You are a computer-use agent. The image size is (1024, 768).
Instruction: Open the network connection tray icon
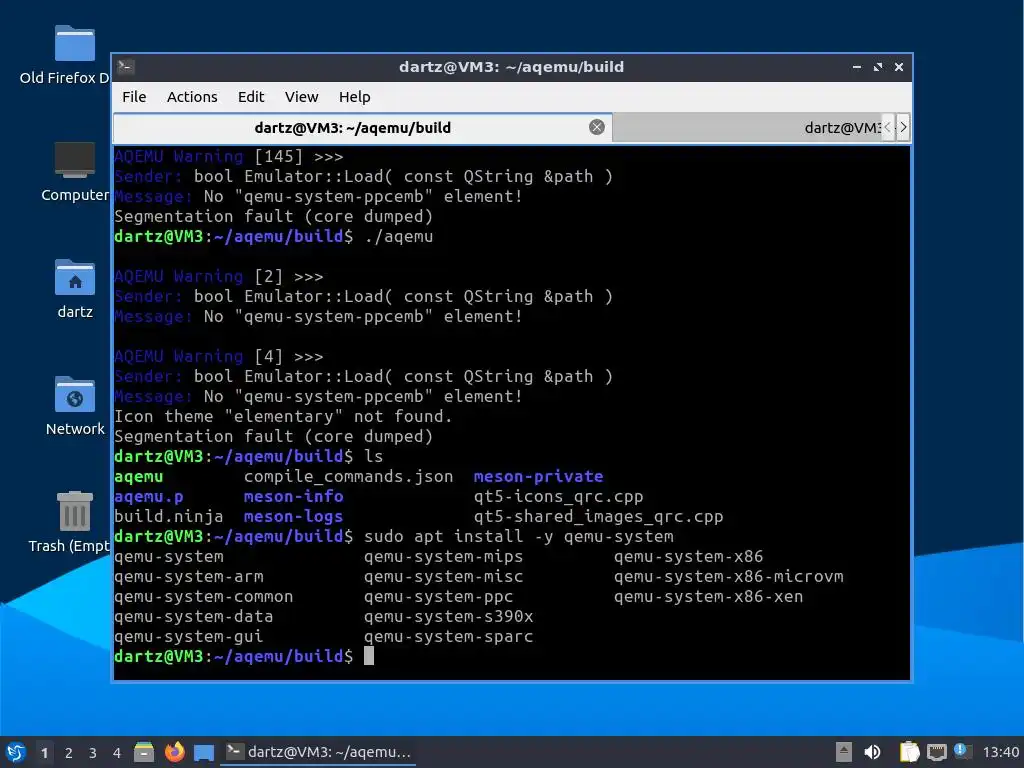click(936, 752)
